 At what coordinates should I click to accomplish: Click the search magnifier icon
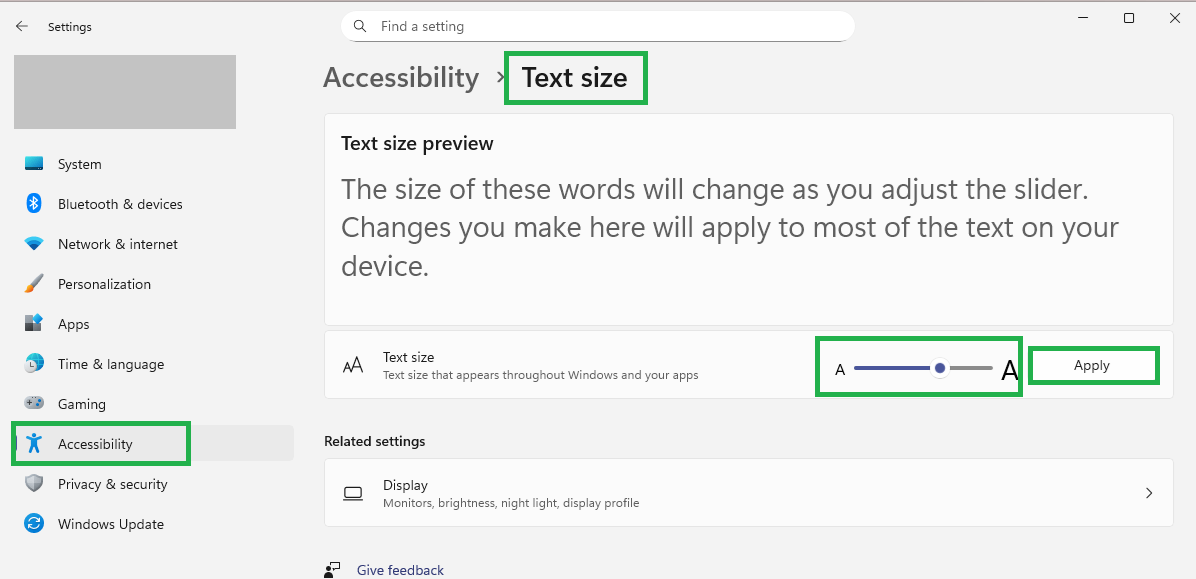coord(360,26)
